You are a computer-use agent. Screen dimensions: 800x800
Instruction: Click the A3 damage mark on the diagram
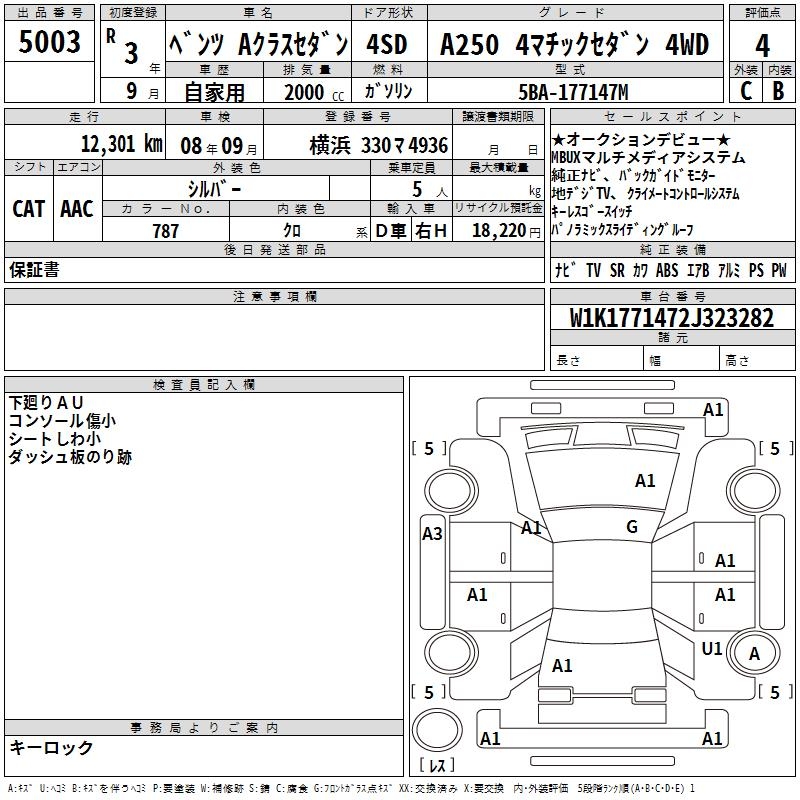[x=432, y=533]
